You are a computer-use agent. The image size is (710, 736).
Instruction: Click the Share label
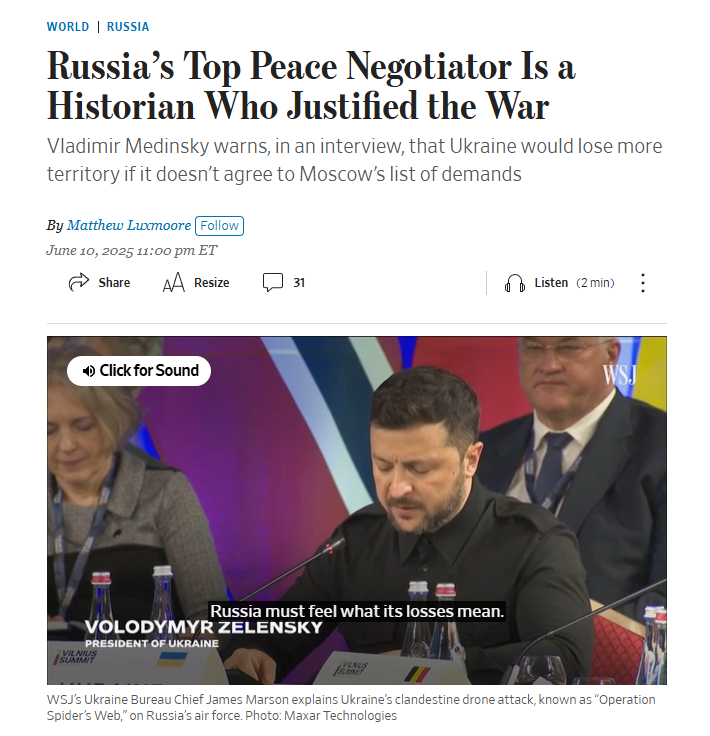tap(114, 283)
